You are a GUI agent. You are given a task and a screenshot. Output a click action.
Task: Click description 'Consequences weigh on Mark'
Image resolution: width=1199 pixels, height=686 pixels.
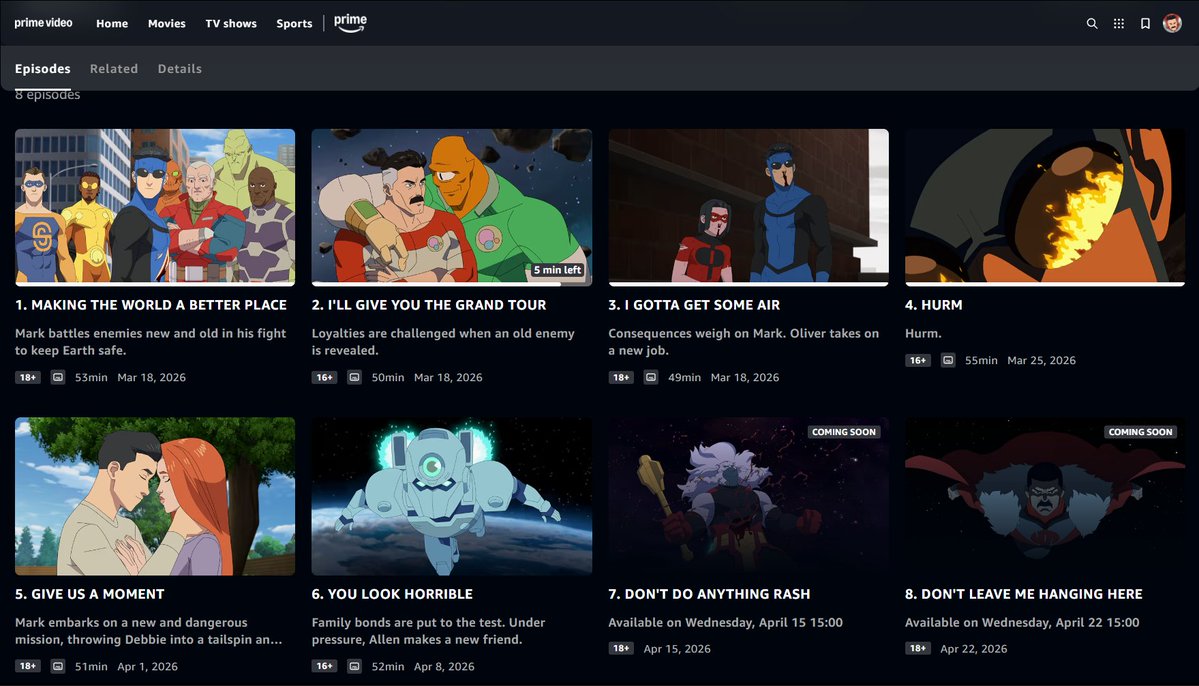click(743, 342)
